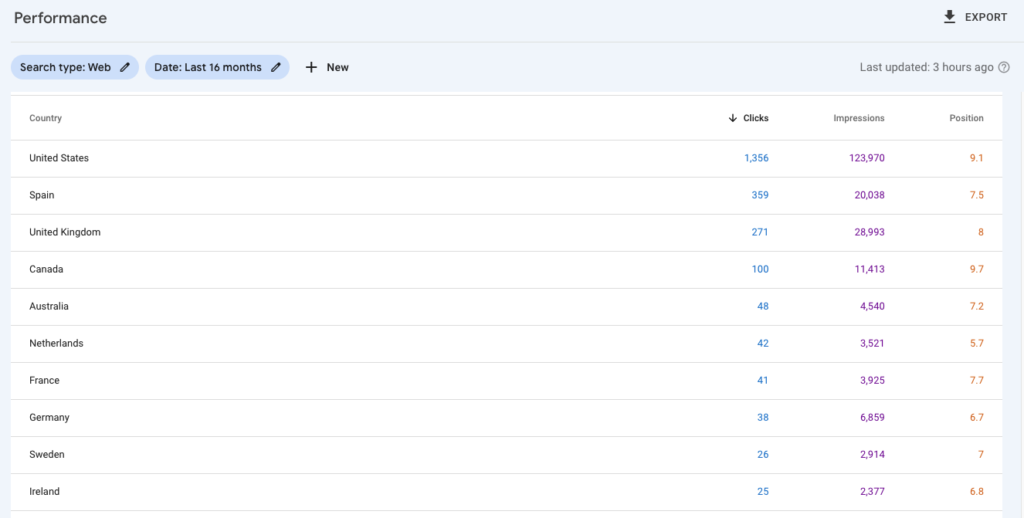Select the United States row
This screenshot has width=1024, height=518.
point(59,158)
